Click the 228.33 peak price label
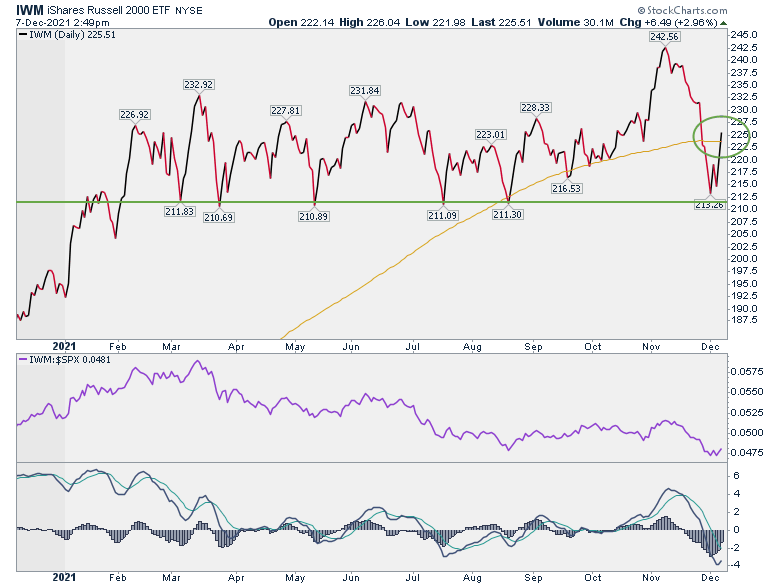This screenshot has height=586, width=780. 536,107
